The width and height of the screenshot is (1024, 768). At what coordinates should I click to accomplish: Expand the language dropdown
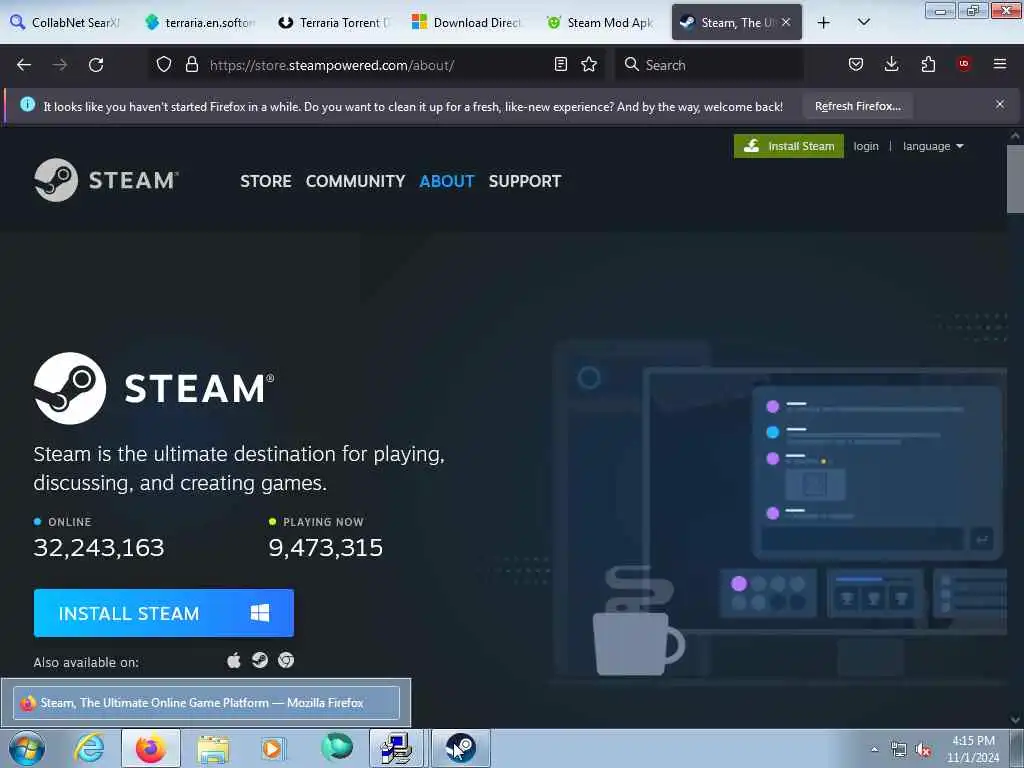point(933,146)
